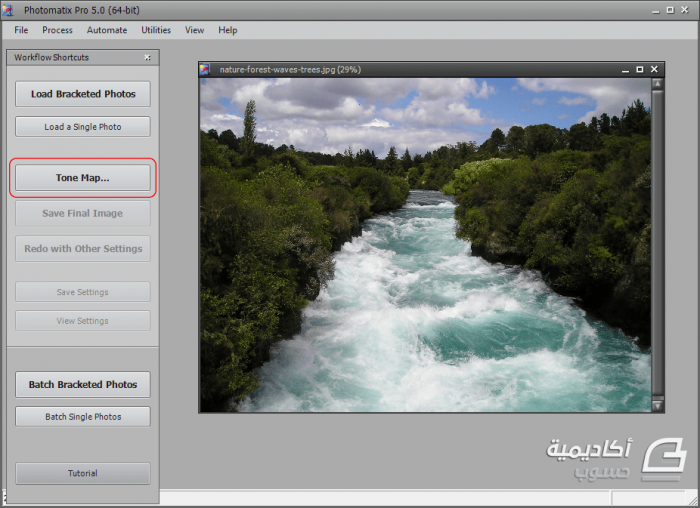Click the image scrollbar down arrow
Viewport: 700px width, 508px height.
coord(657,405)
